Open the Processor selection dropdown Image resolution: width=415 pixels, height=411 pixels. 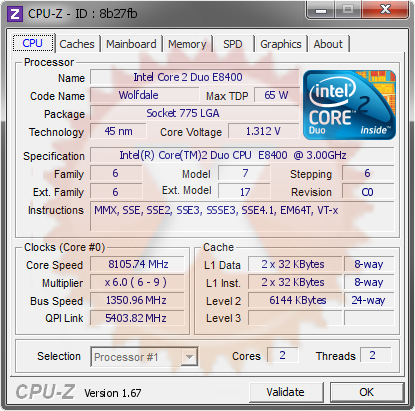(x=144, y=357)
